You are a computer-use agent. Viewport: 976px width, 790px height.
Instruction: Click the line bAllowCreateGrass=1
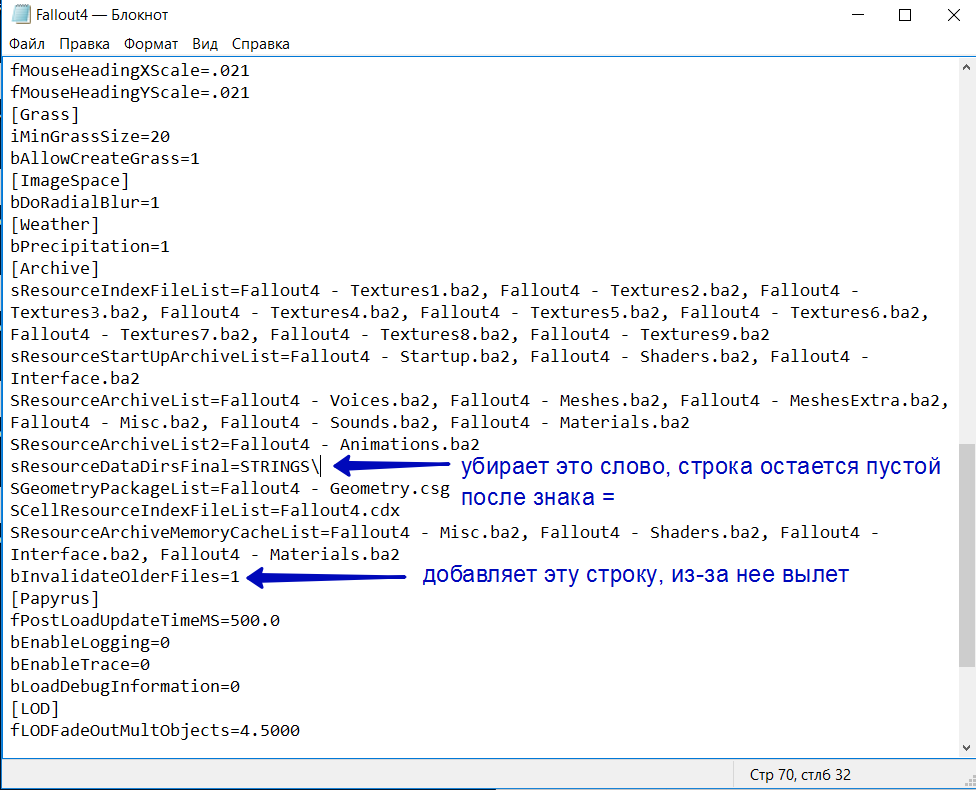[x=105, y=159]
